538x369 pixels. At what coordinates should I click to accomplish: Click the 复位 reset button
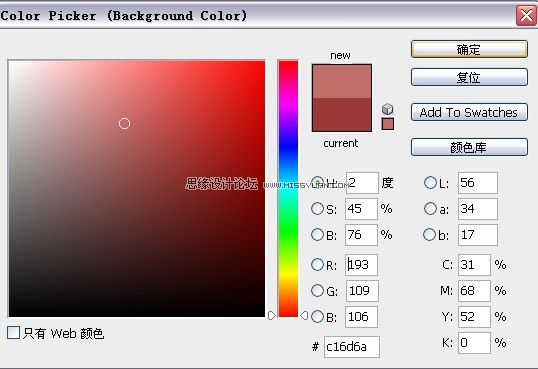(x=469, y=77)
